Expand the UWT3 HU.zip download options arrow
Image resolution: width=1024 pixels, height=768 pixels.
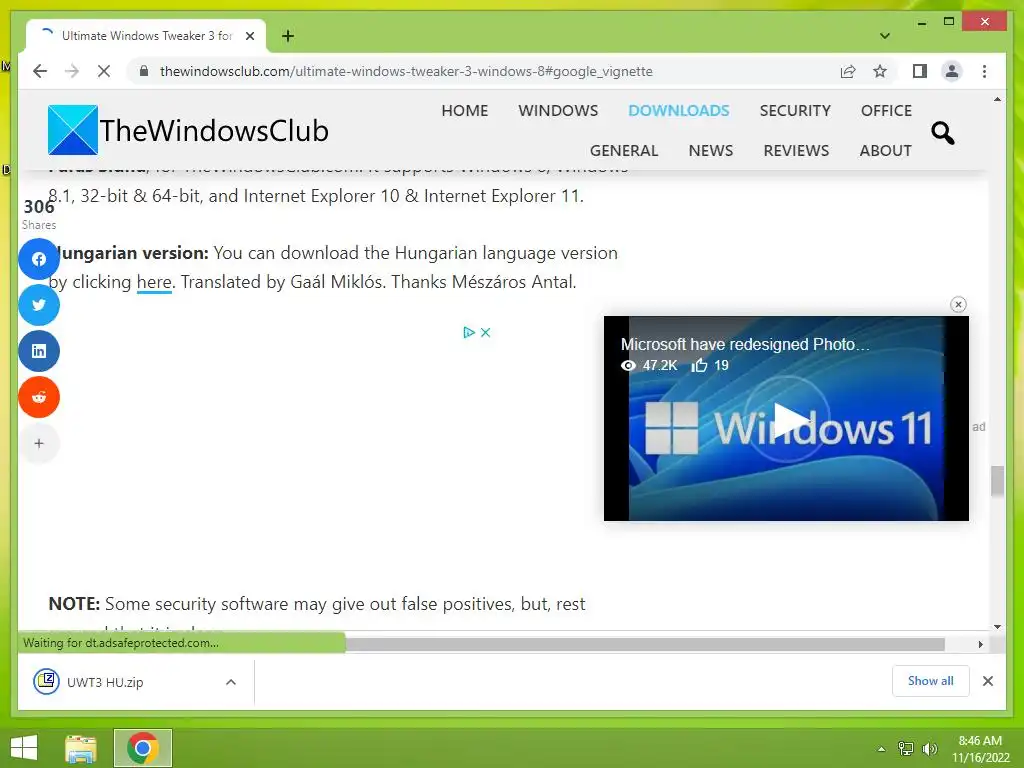pos(231,682)
